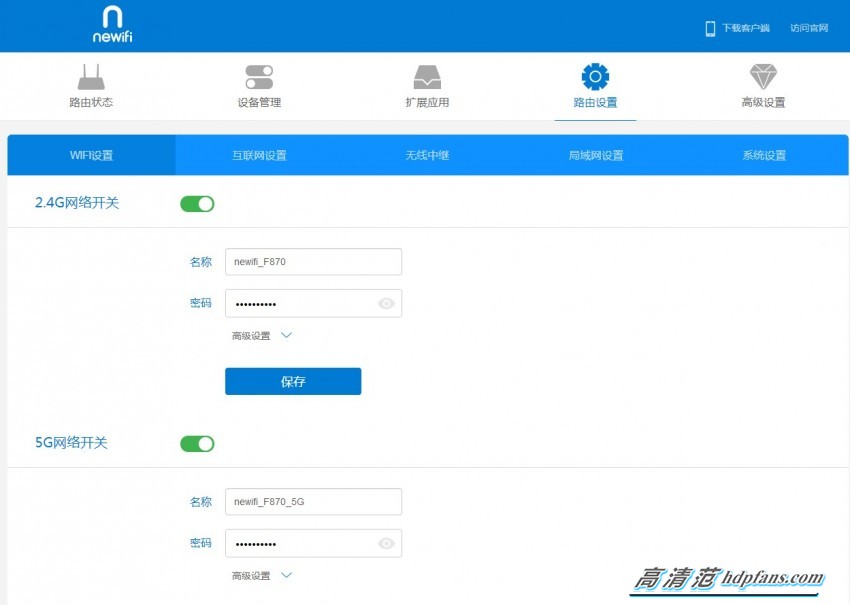Switch to the 系统设置 tab

point(764,155)
